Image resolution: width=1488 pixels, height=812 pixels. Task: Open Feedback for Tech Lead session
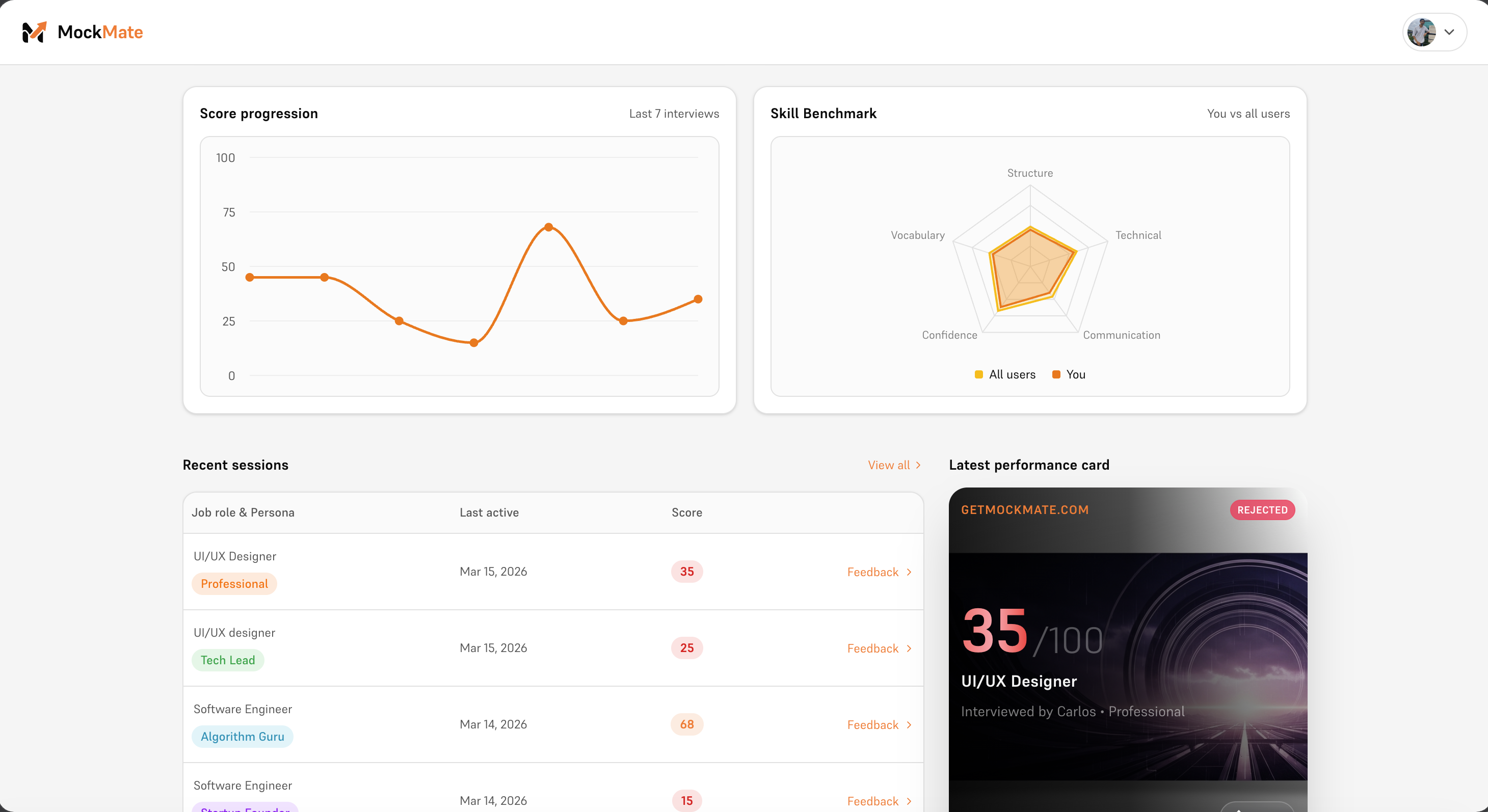[x=873, y=648]
